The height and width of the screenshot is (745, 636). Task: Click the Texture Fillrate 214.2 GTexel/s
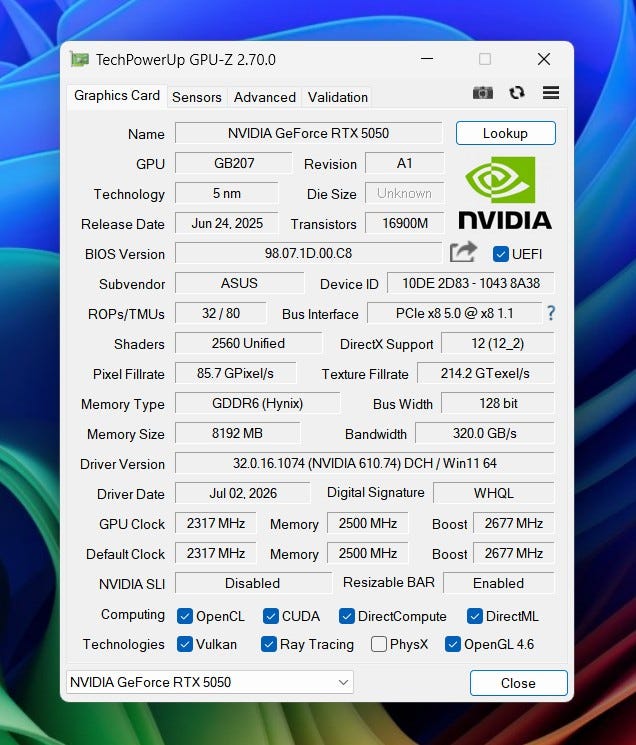click(x=485, y=373)
